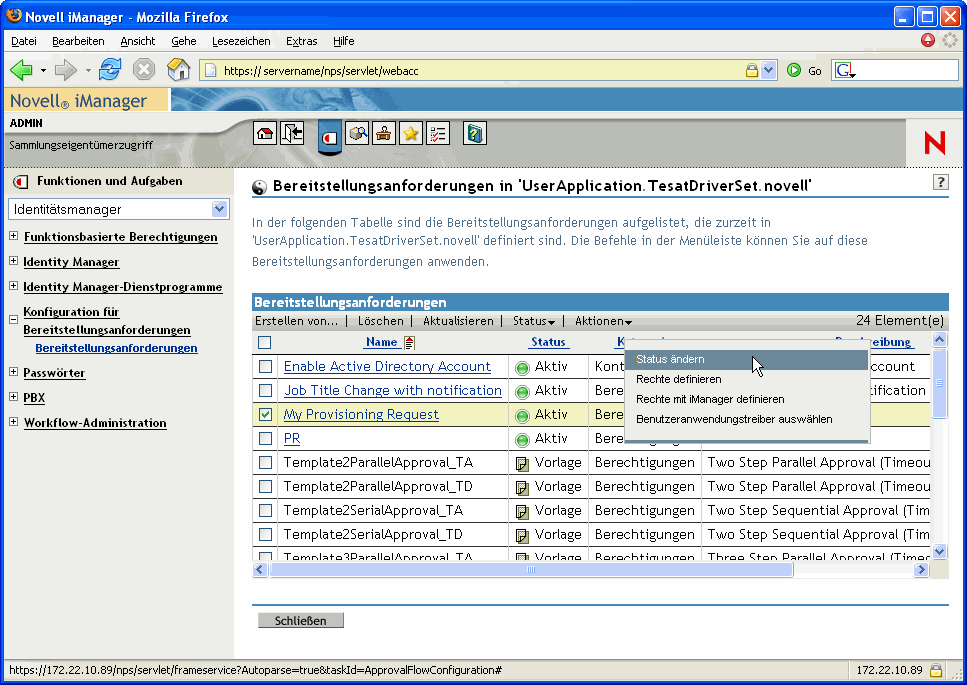Open the Extras menu
The height and width of the screenshot is (685, 967).
click(x=302, y=41)
